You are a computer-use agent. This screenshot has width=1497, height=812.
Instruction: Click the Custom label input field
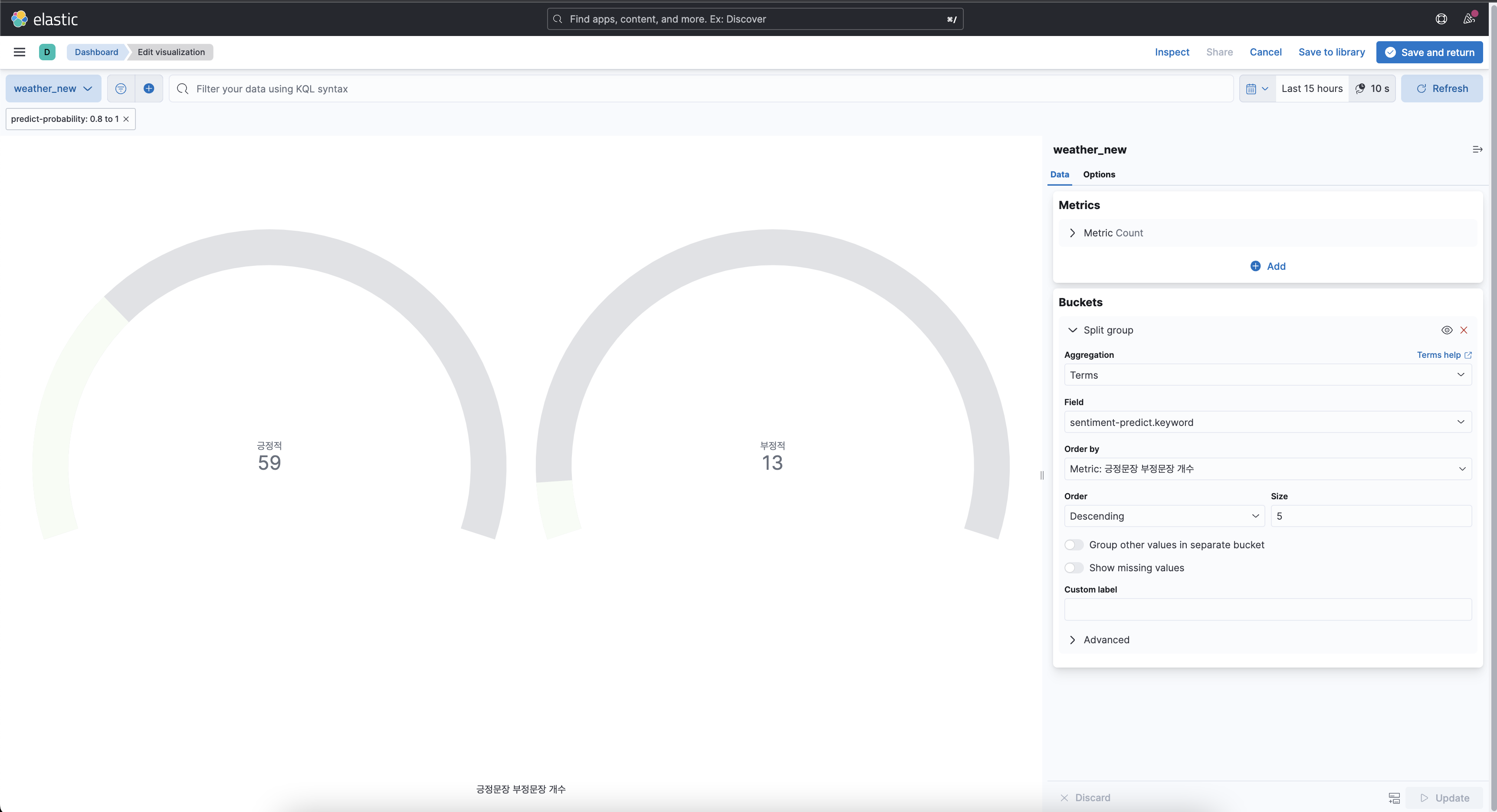click(1267, 610)
